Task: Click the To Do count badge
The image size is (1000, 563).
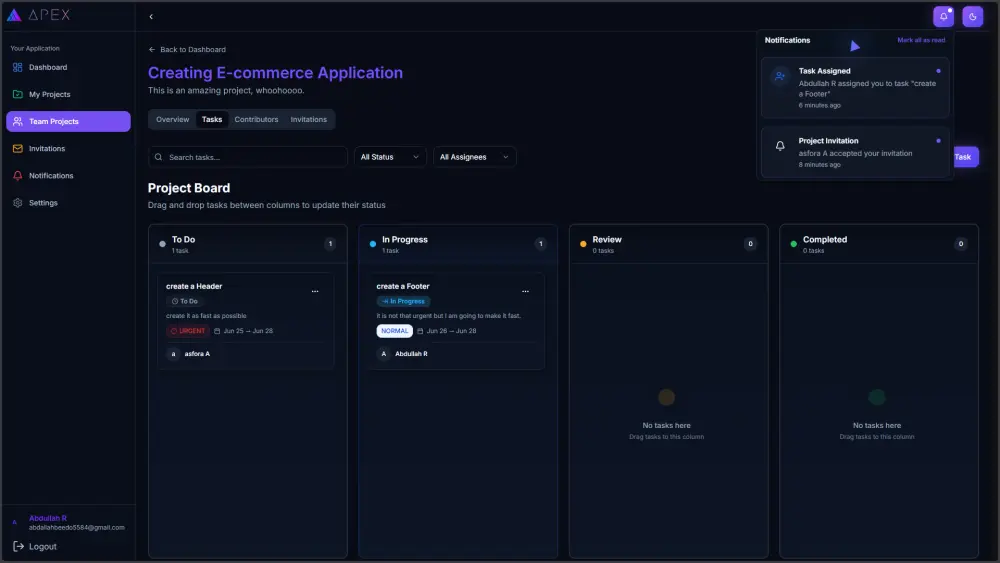Action: [330, 244]
